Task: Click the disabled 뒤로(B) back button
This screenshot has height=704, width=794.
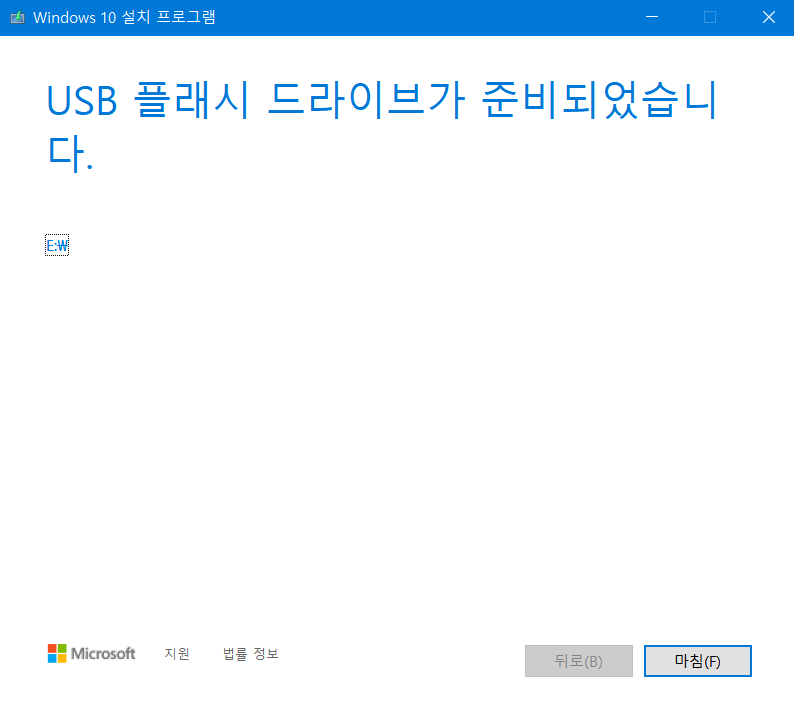Action: (x=579, y=661)
